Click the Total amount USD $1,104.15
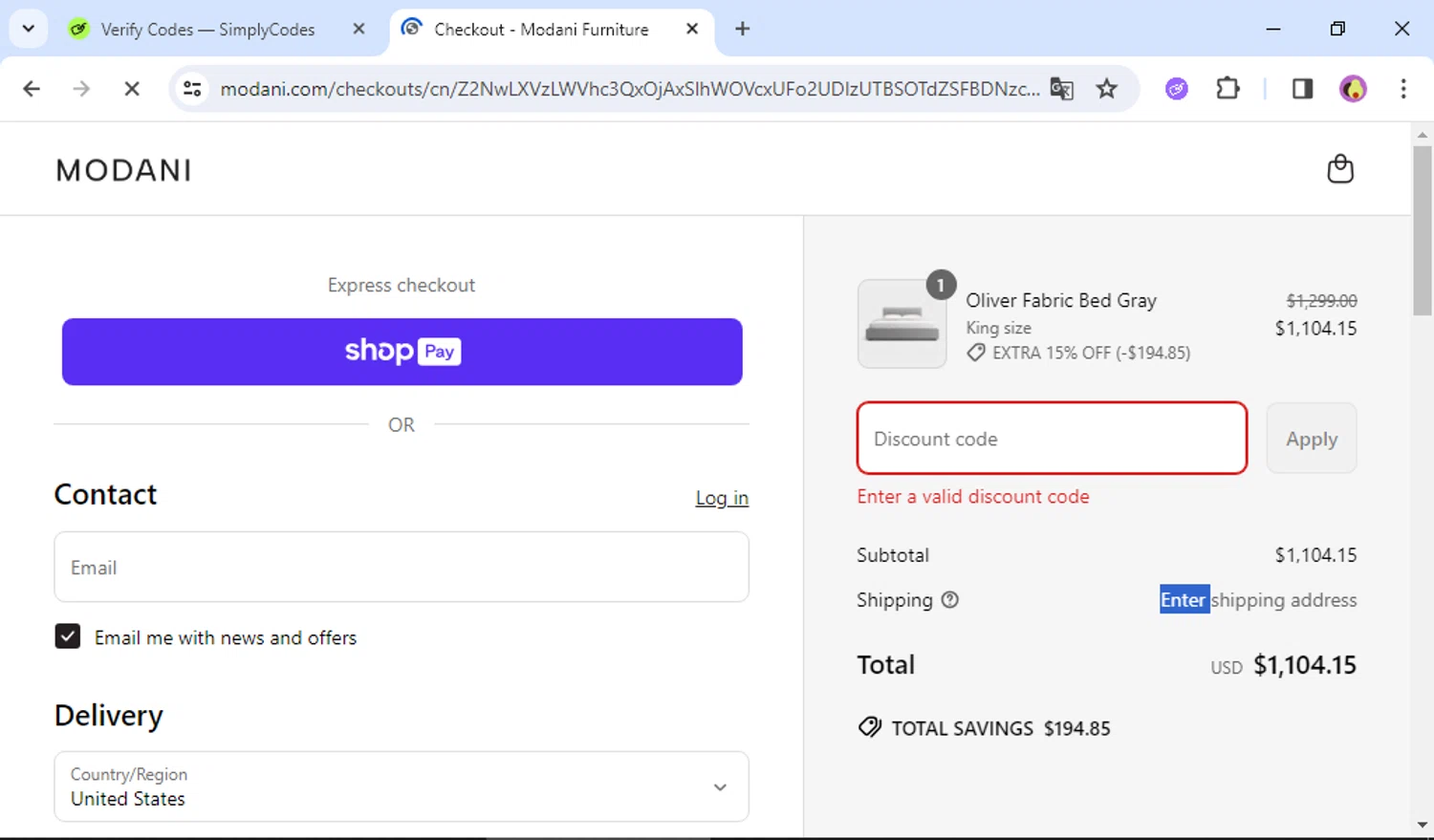 (x=1283, y=665)
